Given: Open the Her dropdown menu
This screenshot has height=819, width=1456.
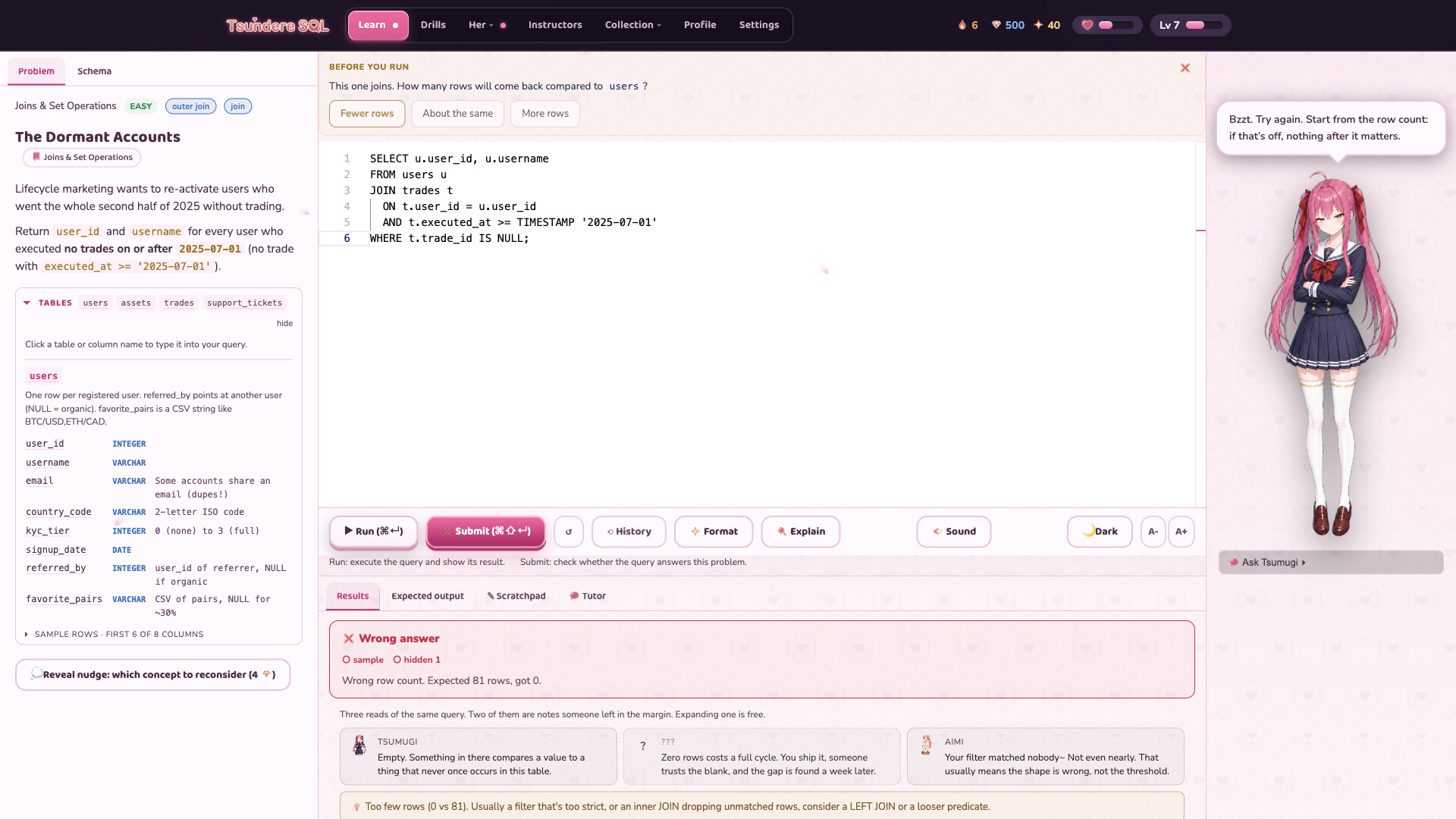Looking at the screenshot, I should (x=487, y=25).
